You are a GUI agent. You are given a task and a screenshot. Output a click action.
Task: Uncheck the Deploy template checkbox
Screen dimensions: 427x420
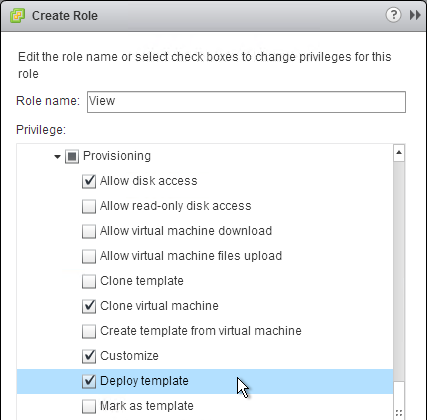(89, 381)
